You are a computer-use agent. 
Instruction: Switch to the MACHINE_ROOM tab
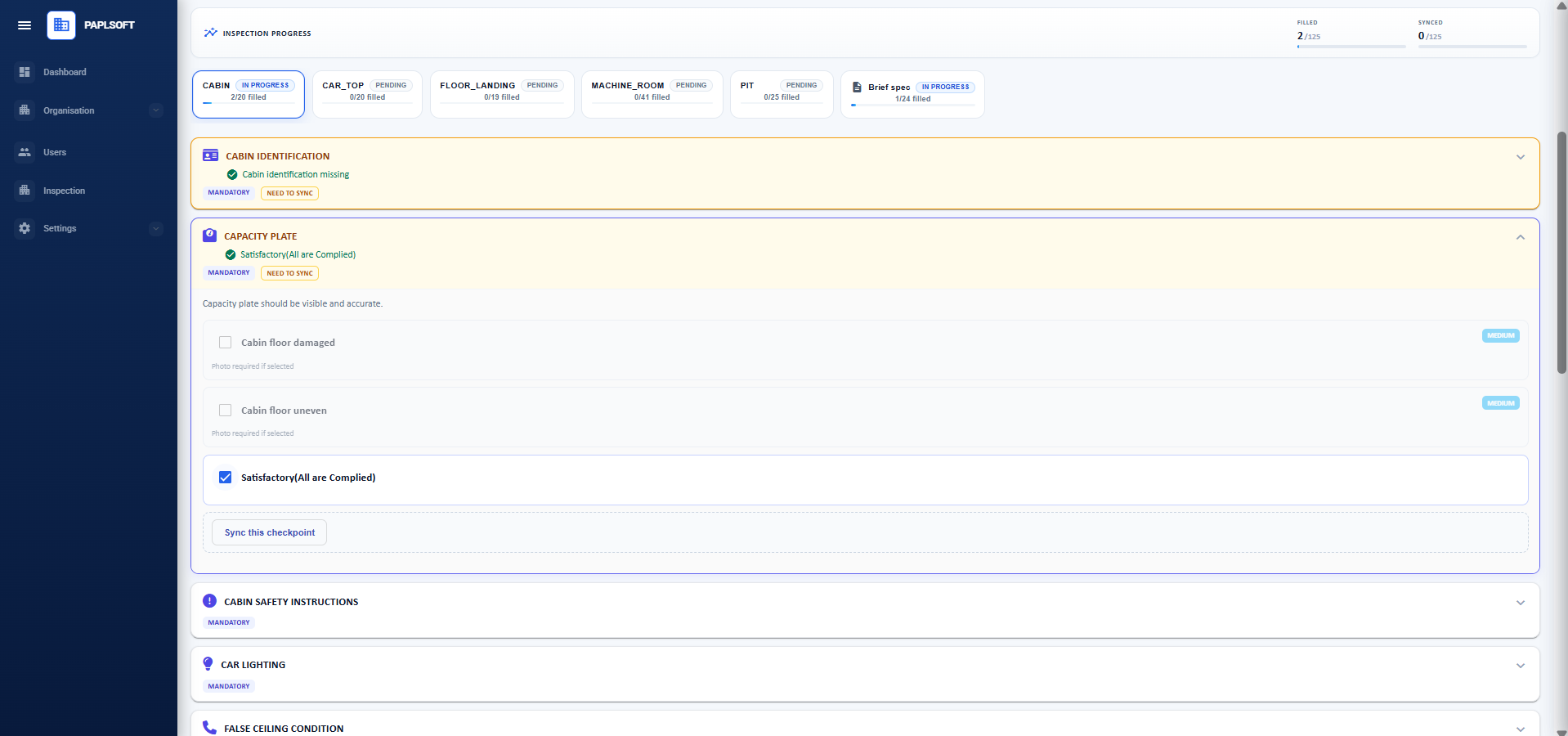tap(652, 94)
